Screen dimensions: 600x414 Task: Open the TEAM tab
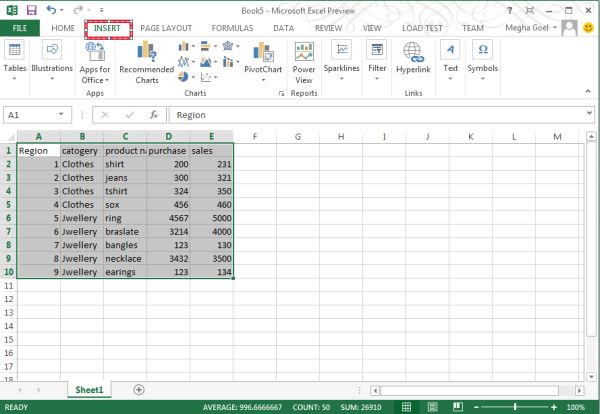(x=473, y=28)
